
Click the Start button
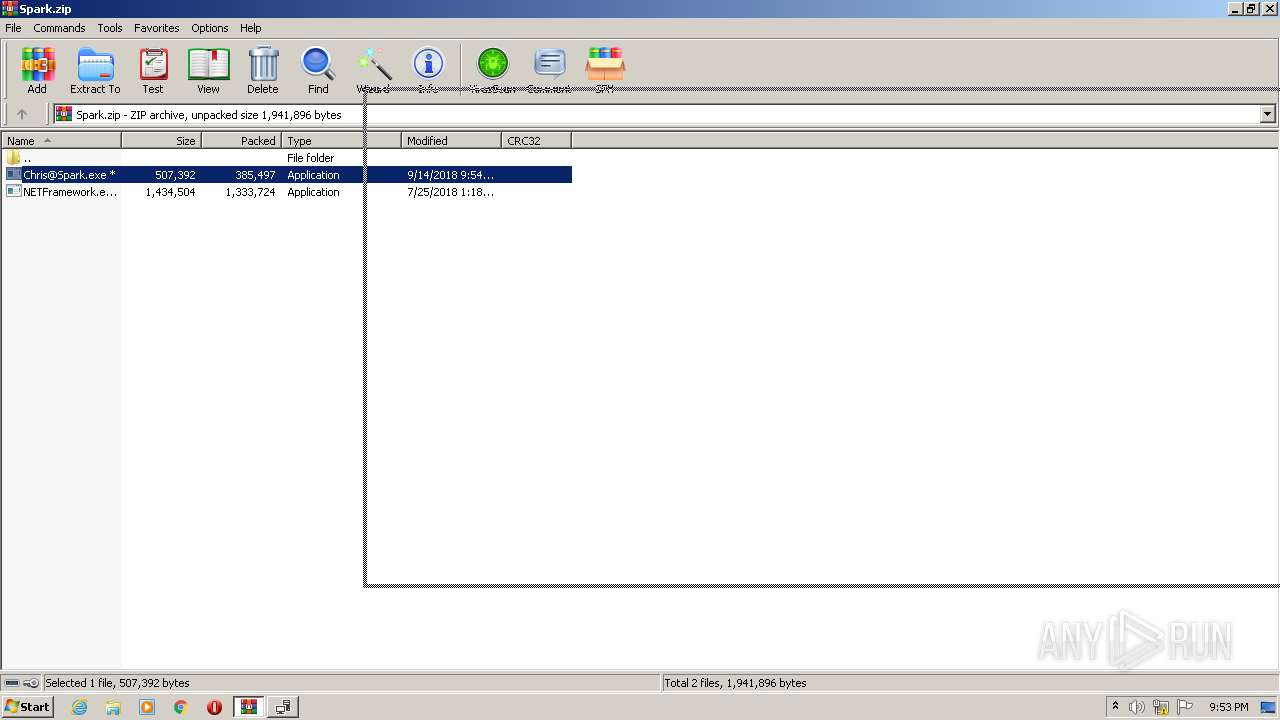click(27, 707)
